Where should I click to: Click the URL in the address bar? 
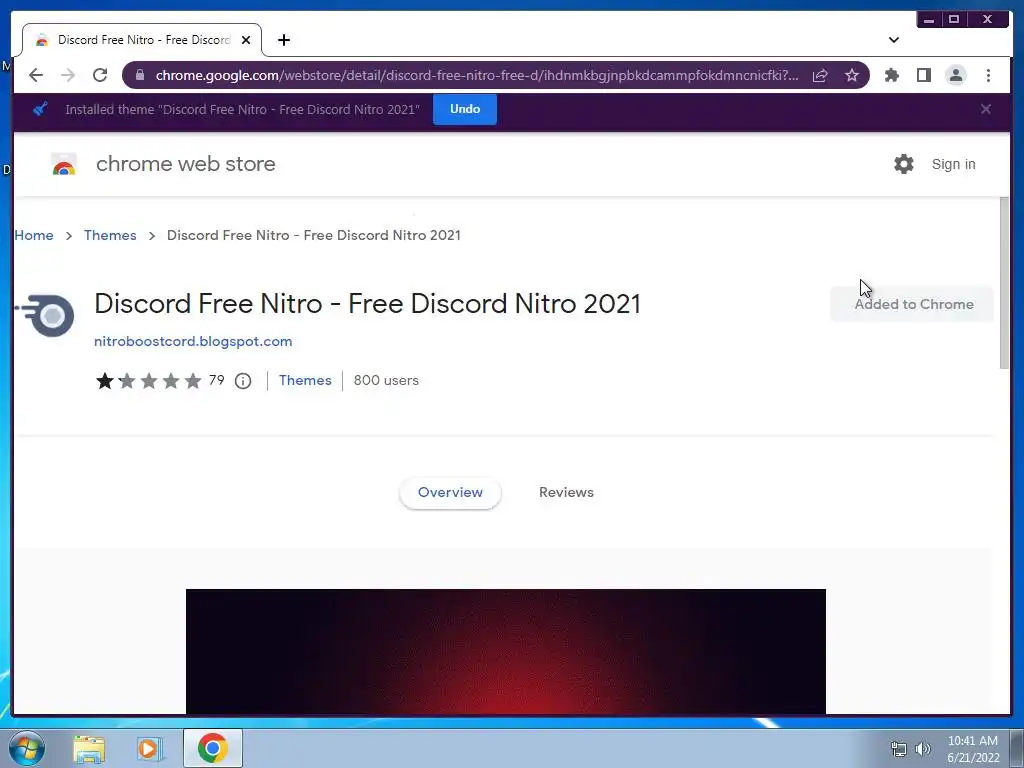tap(477, 75)
